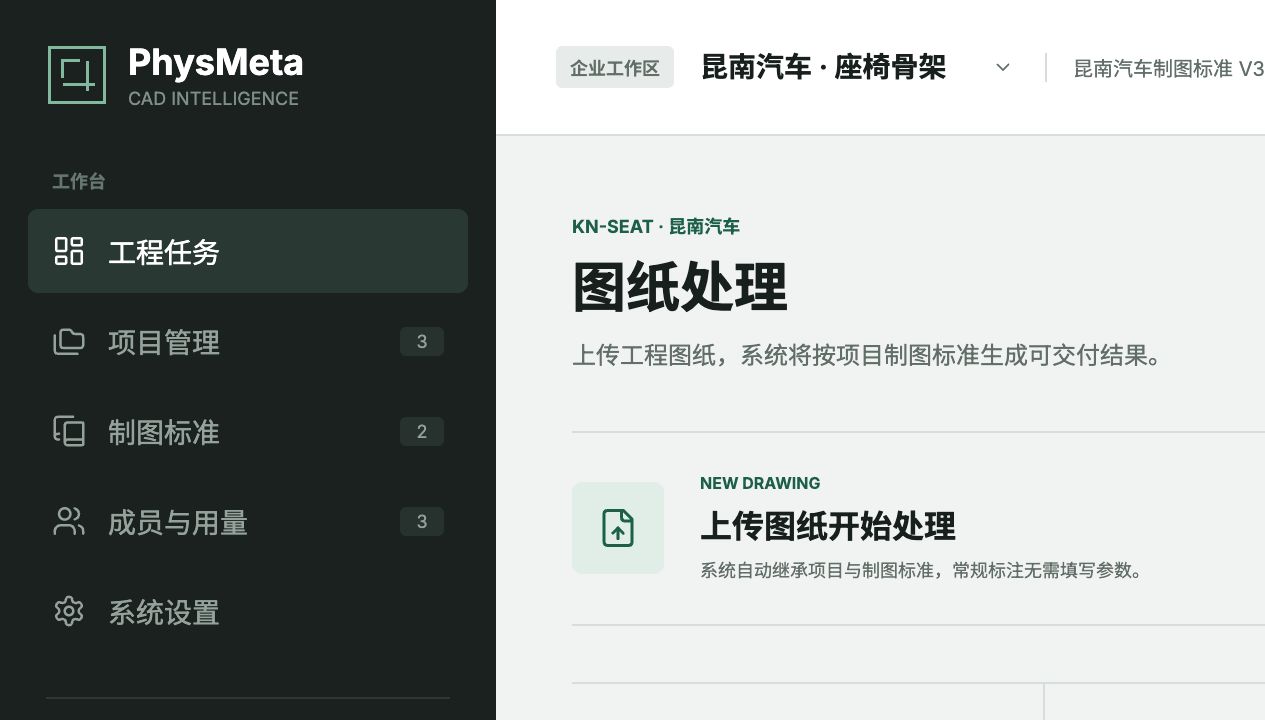Click the KN-SEAT · 昆南汽车 breadcrumb text
This screenshot has width=1265, height=720.
pos(656,227)
